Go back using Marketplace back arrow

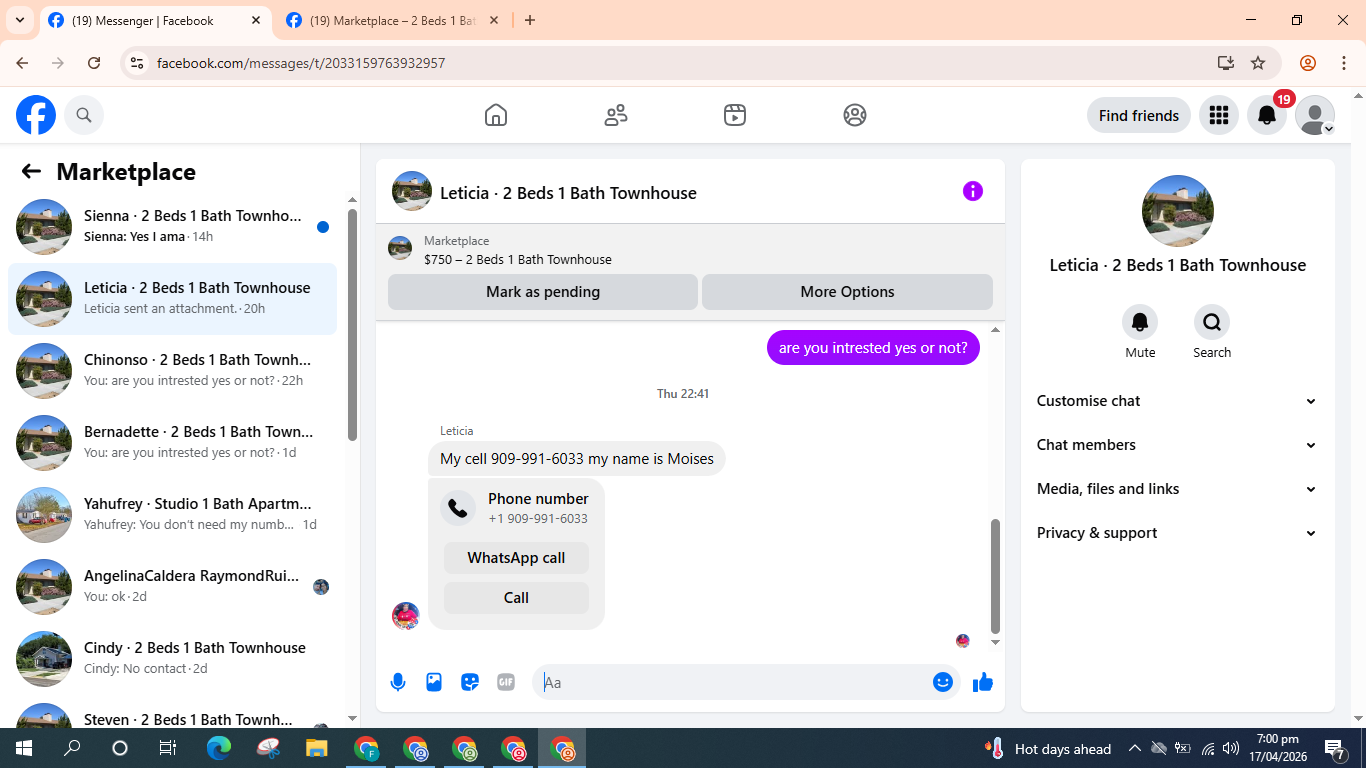pyautogui.click(x=31, y=171)
